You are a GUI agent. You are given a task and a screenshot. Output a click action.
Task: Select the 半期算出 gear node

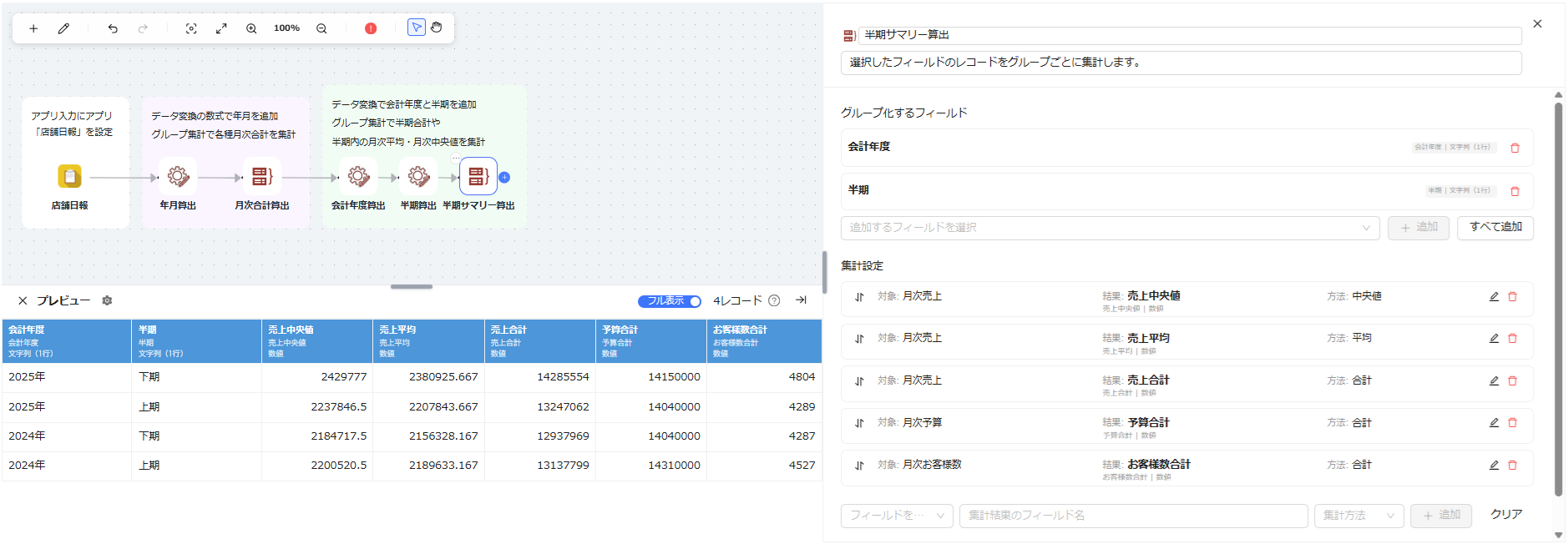418,177
